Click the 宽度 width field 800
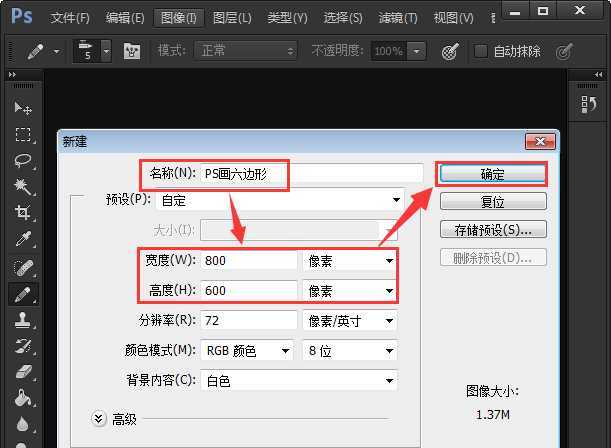The width and height of the screenshot is (611, 448). pos(249,260)
